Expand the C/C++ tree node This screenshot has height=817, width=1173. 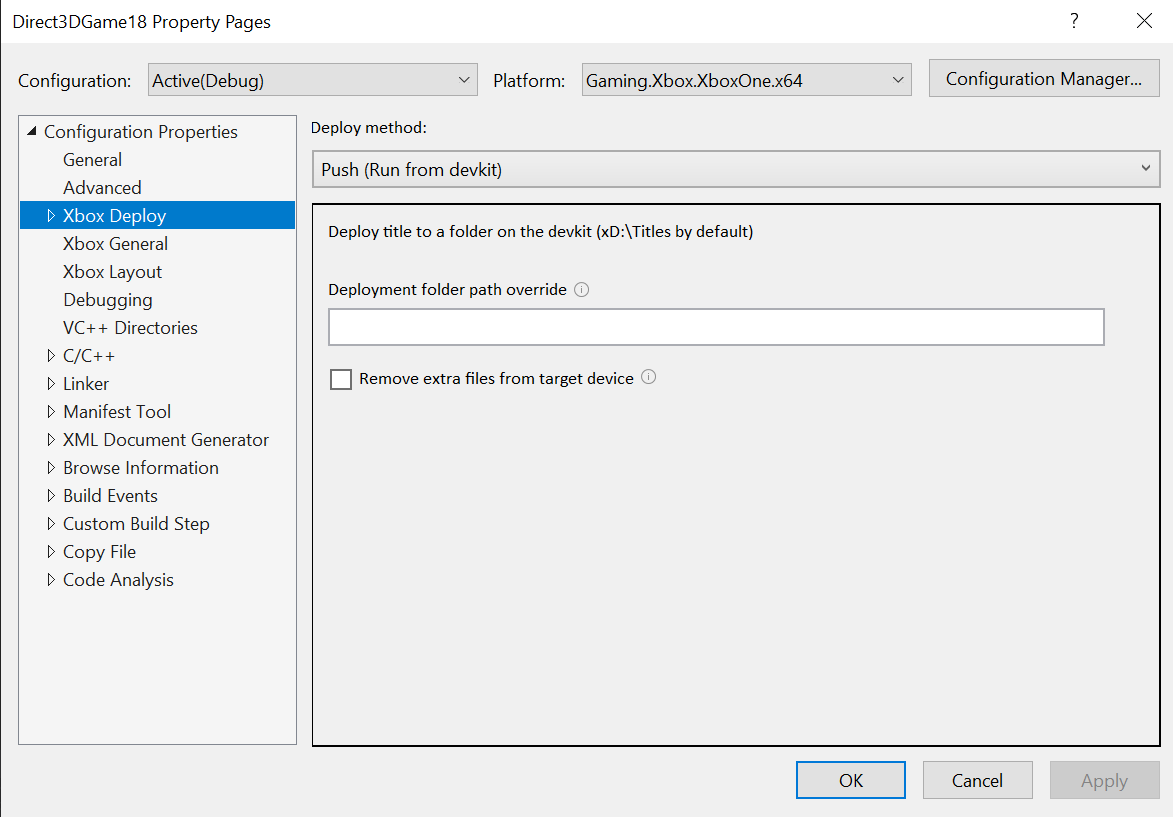pos(51,355)
